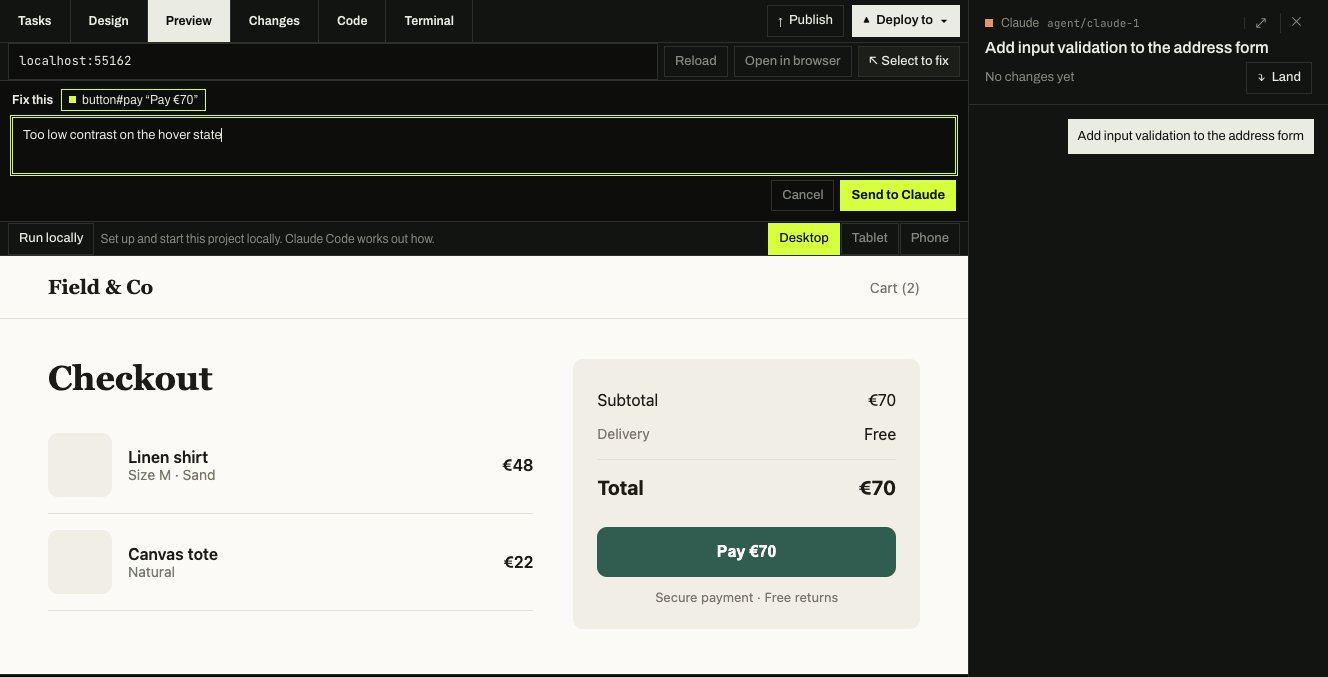This screenshot has height=677, width=1328.
Task: Open Cart (2) link
Action: click(895, 288)
